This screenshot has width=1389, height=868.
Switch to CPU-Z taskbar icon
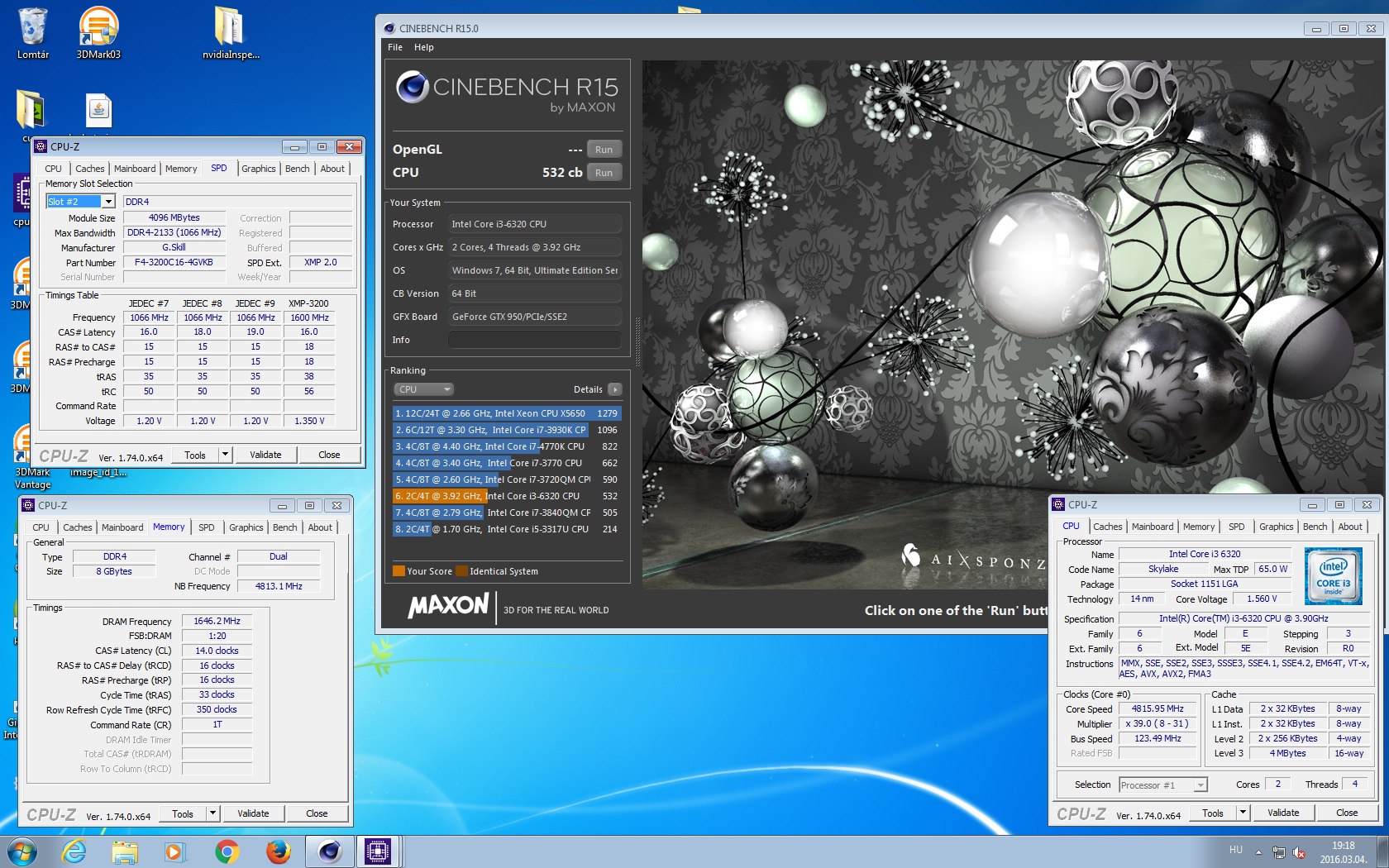click(x=378, y=851)
